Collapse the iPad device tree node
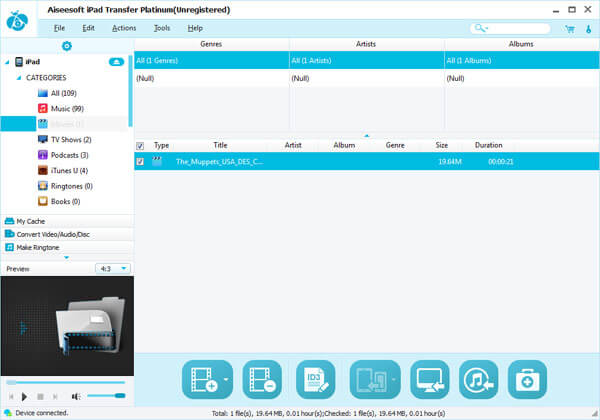 (7, 62)
